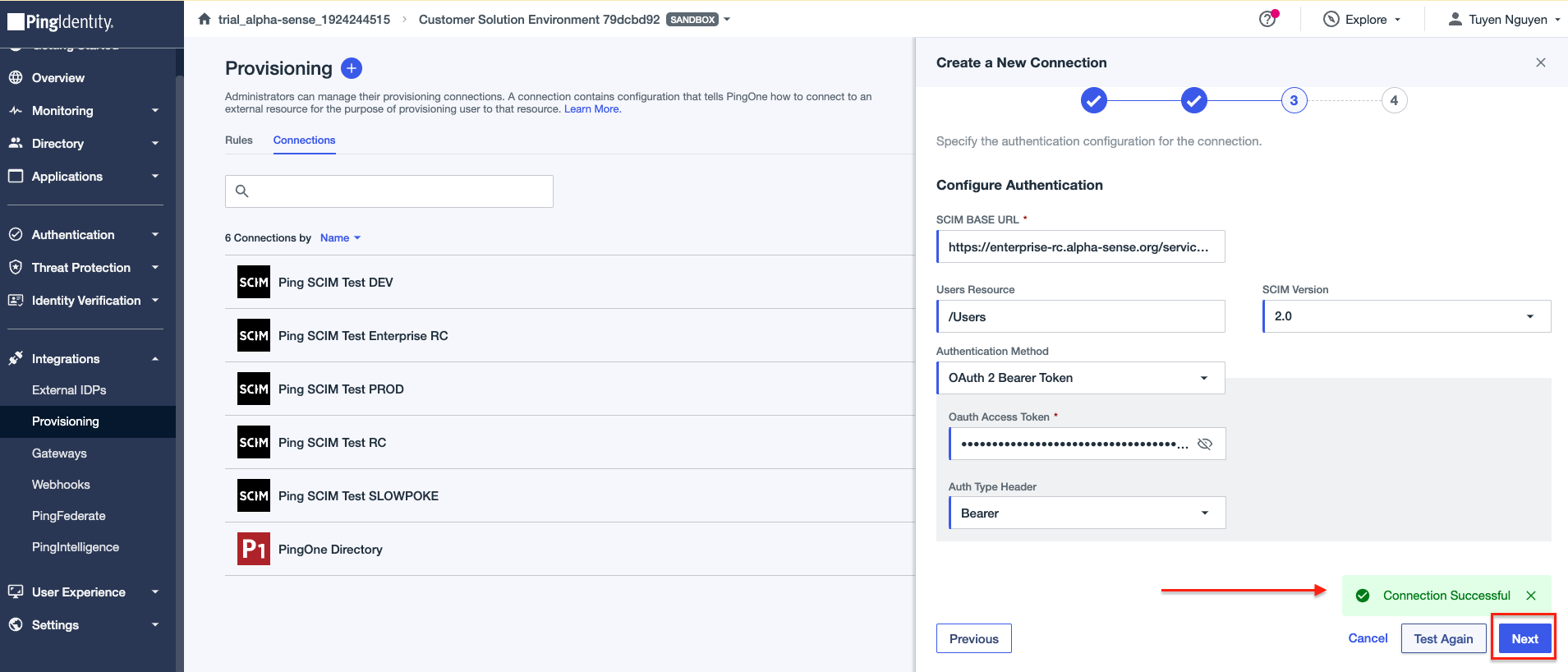1568x672 pixels.
Task: Open PingFederate in sidebar
Action: click(69, 515)
